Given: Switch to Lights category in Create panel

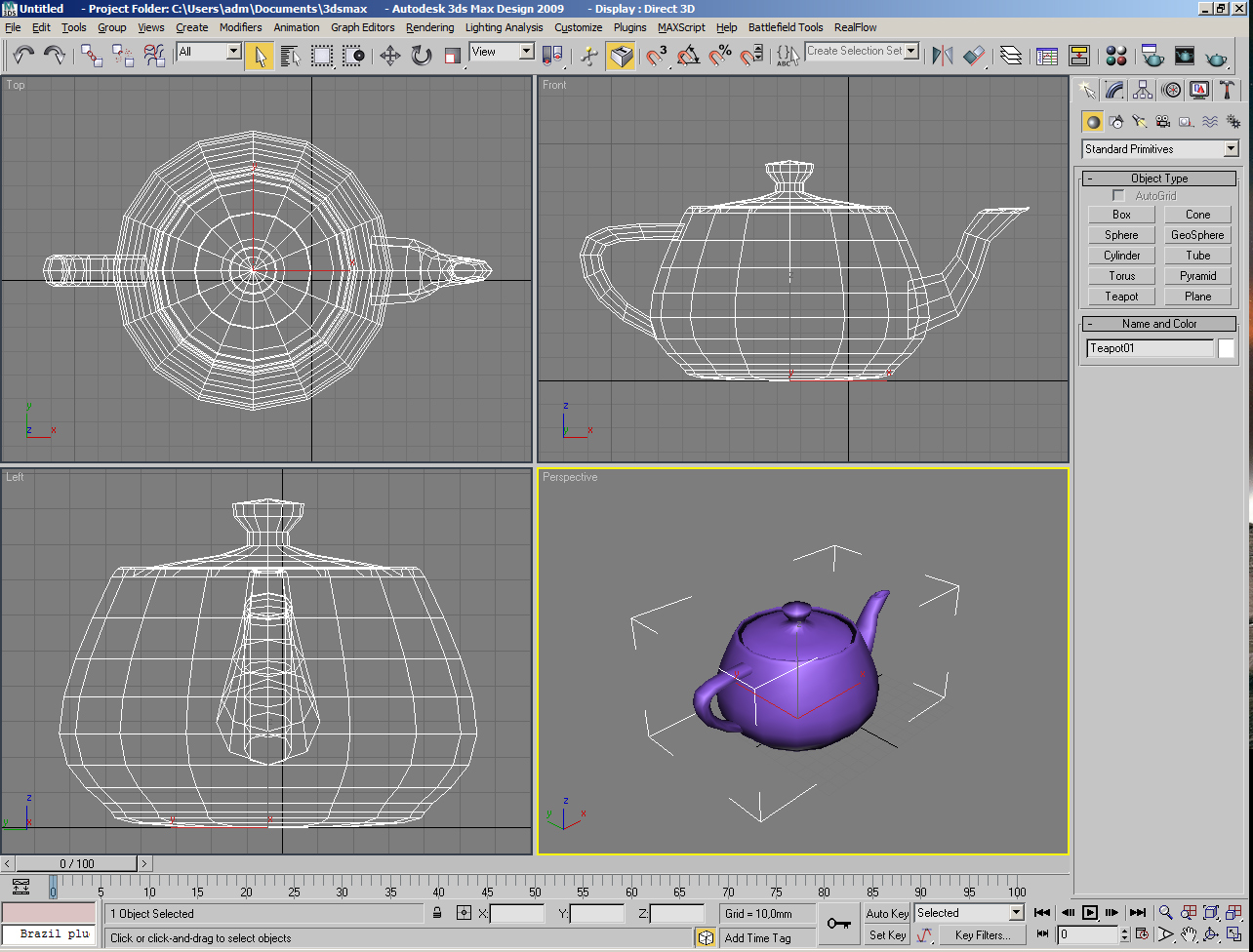Looking at the screenshot, I should [x=1140, y=122].
